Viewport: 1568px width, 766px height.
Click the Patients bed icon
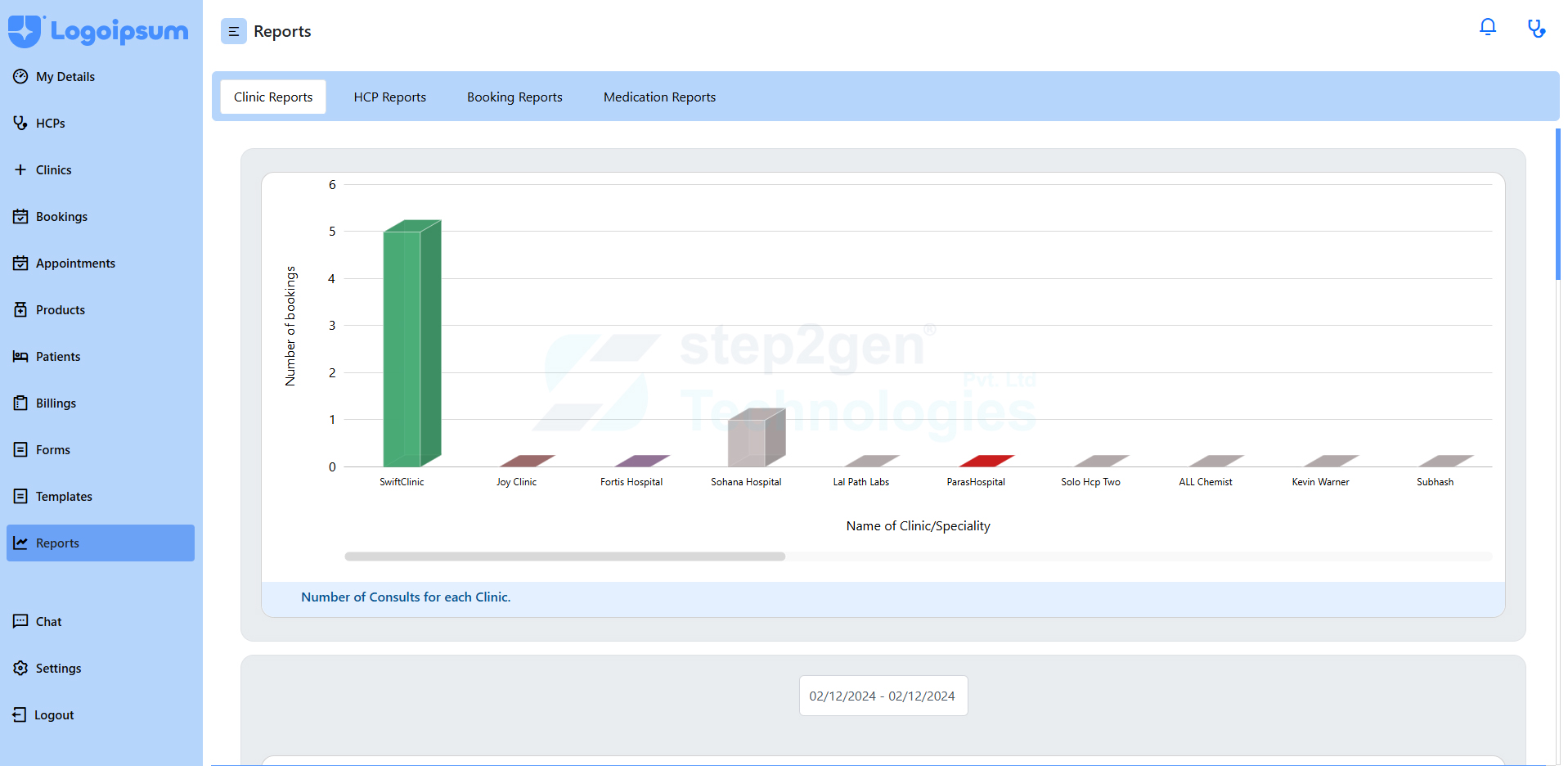(20, 356)
